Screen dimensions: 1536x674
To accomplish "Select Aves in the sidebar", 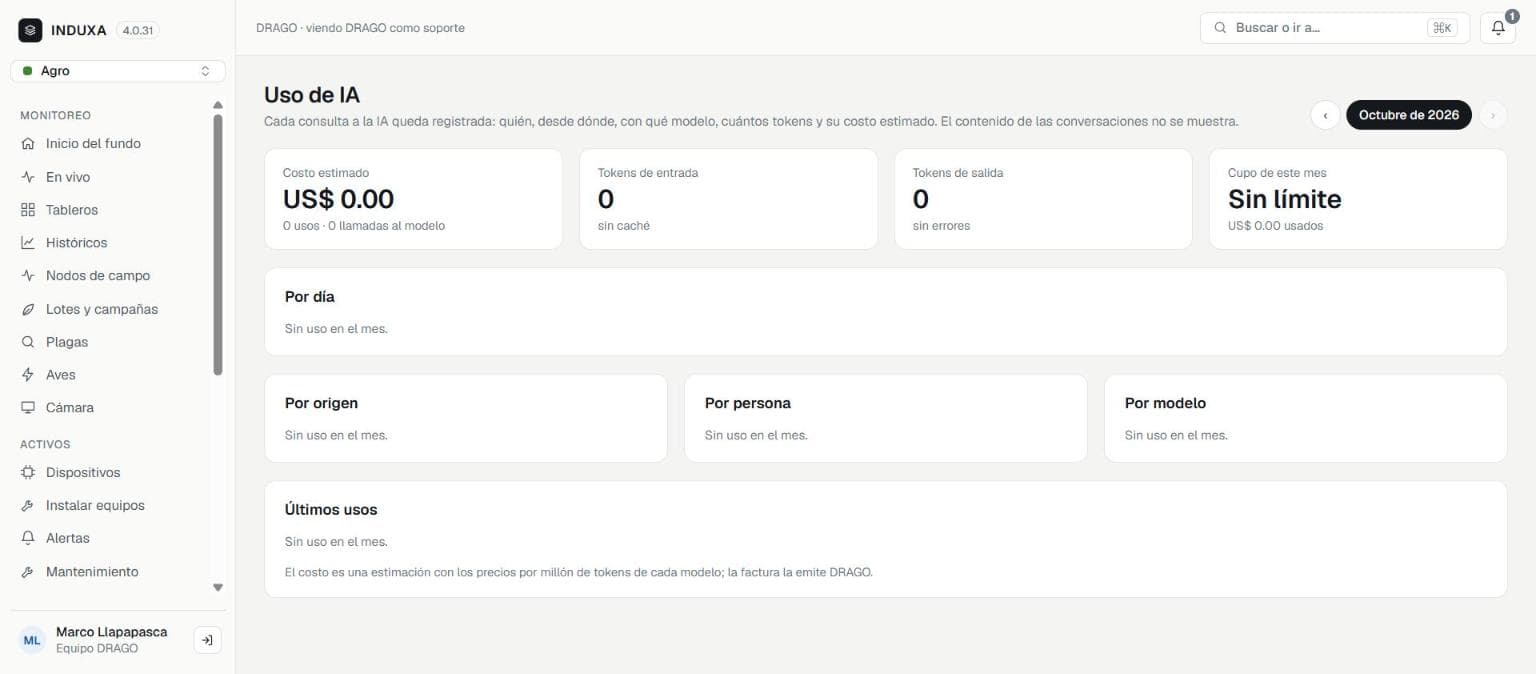I will coord(110,375).
